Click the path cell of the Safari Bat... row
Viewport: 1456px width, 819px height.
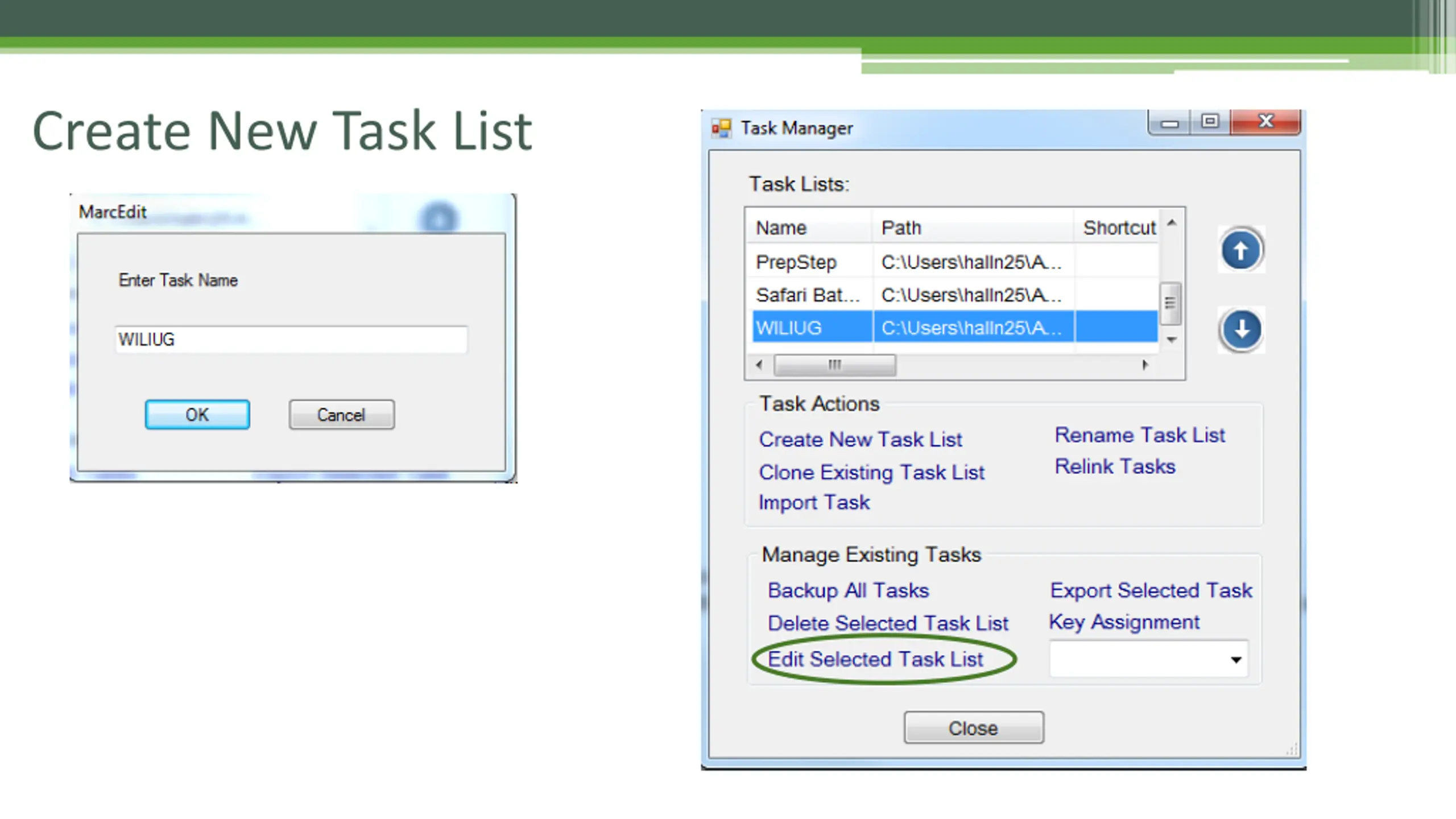[x=973, y=295]
